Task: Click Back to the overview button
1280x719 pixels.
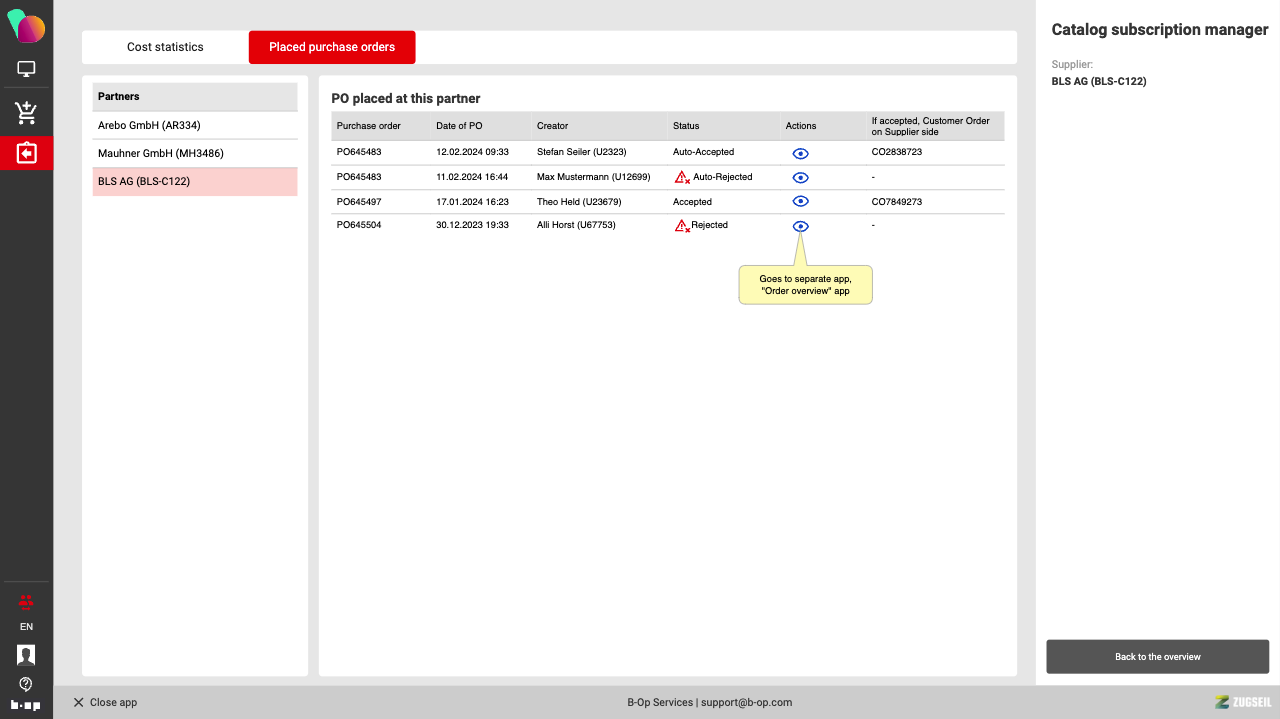Action: tap(1157, 657)
